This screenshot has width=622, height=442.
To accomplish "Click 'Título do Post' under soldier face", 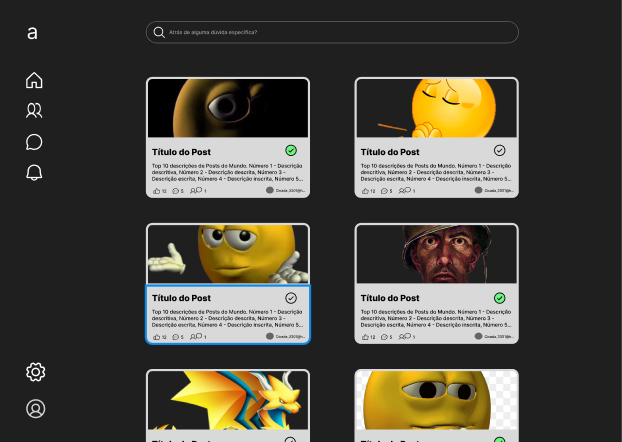I will (390, 298).
